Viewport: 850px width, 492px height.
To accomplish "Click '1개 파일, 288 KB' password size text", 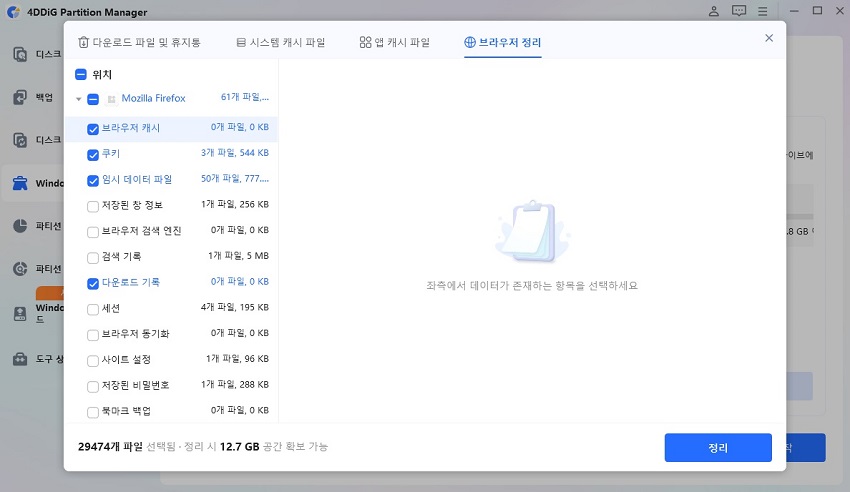I will [235, 384].
